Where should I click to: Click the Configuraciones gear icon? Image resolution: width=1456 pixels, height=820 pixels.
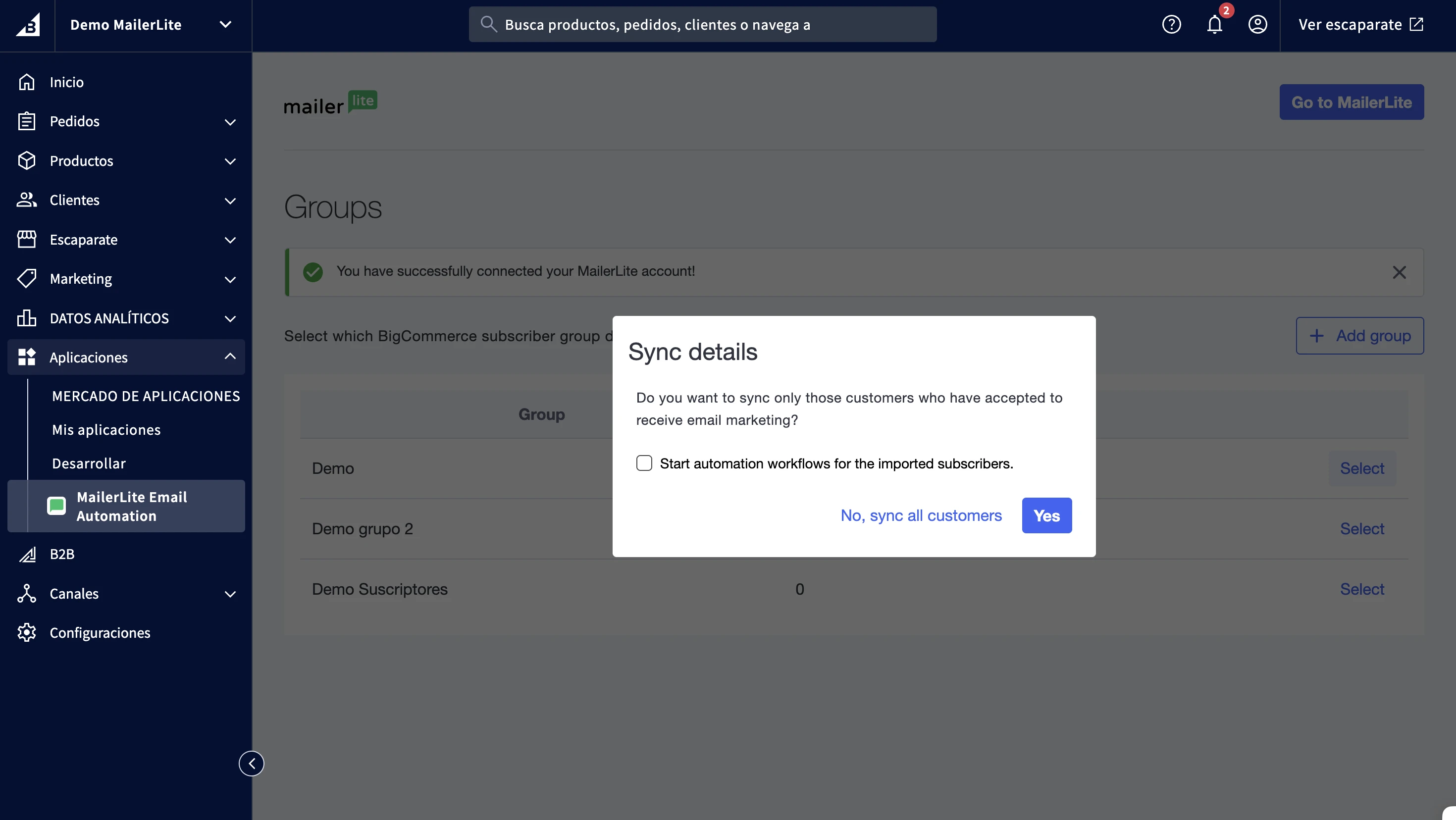[27, 632]
